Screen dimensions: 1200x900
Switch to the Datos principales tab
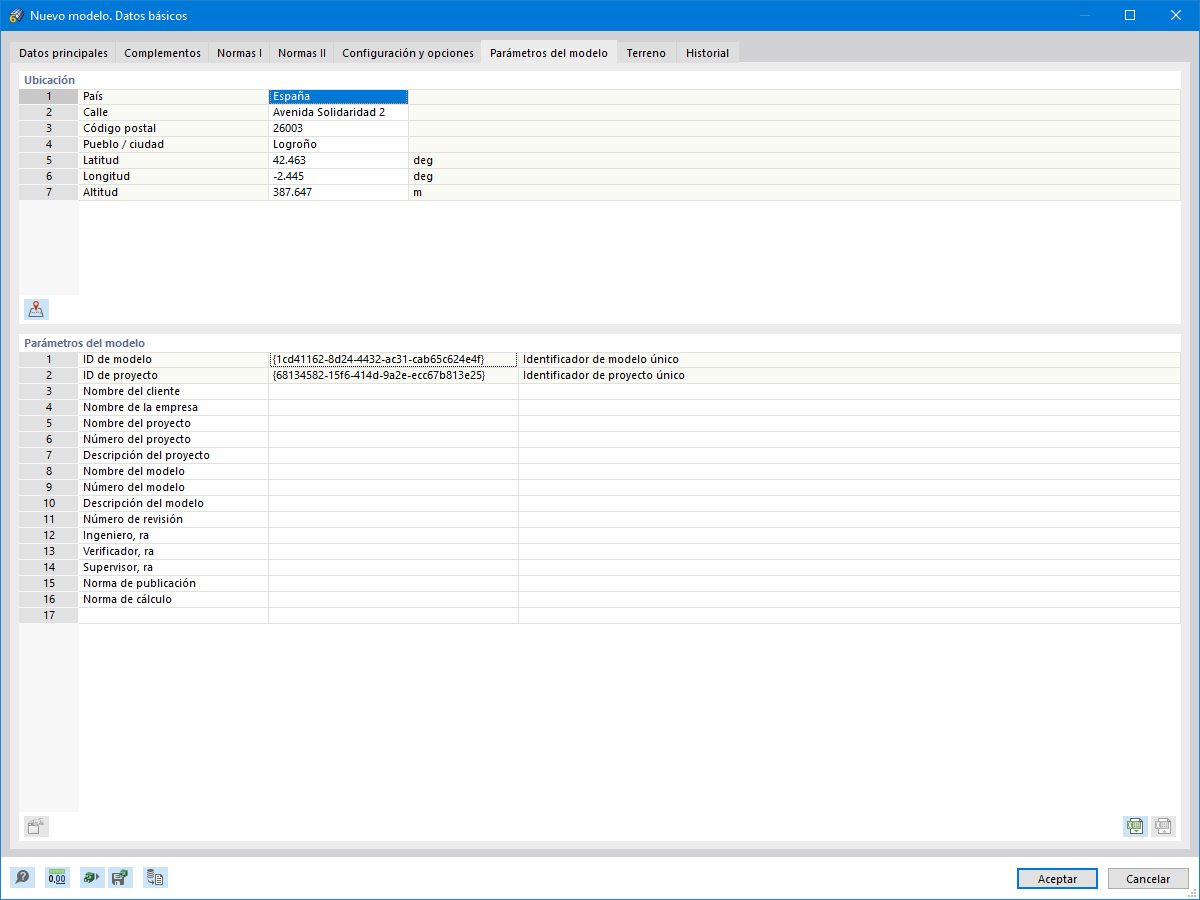tap(63, 53)
